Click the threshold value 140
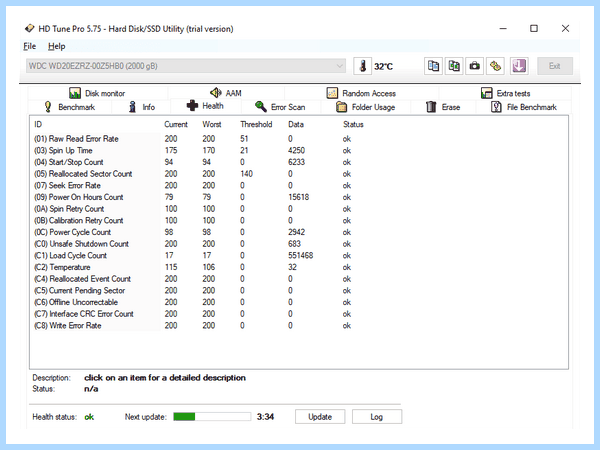This screenshot has height=450, width=600. click(246, 174)
